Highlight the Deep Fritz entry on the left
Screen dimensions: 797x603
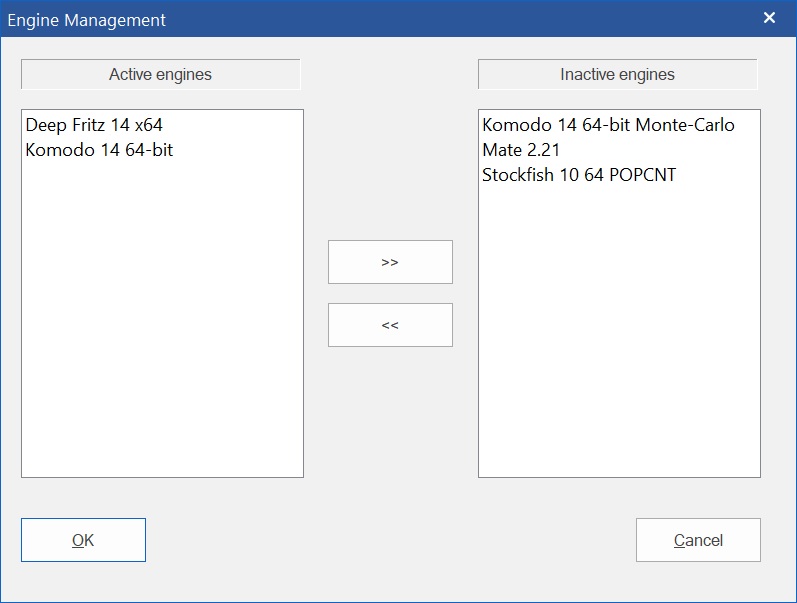click(94, 125)
